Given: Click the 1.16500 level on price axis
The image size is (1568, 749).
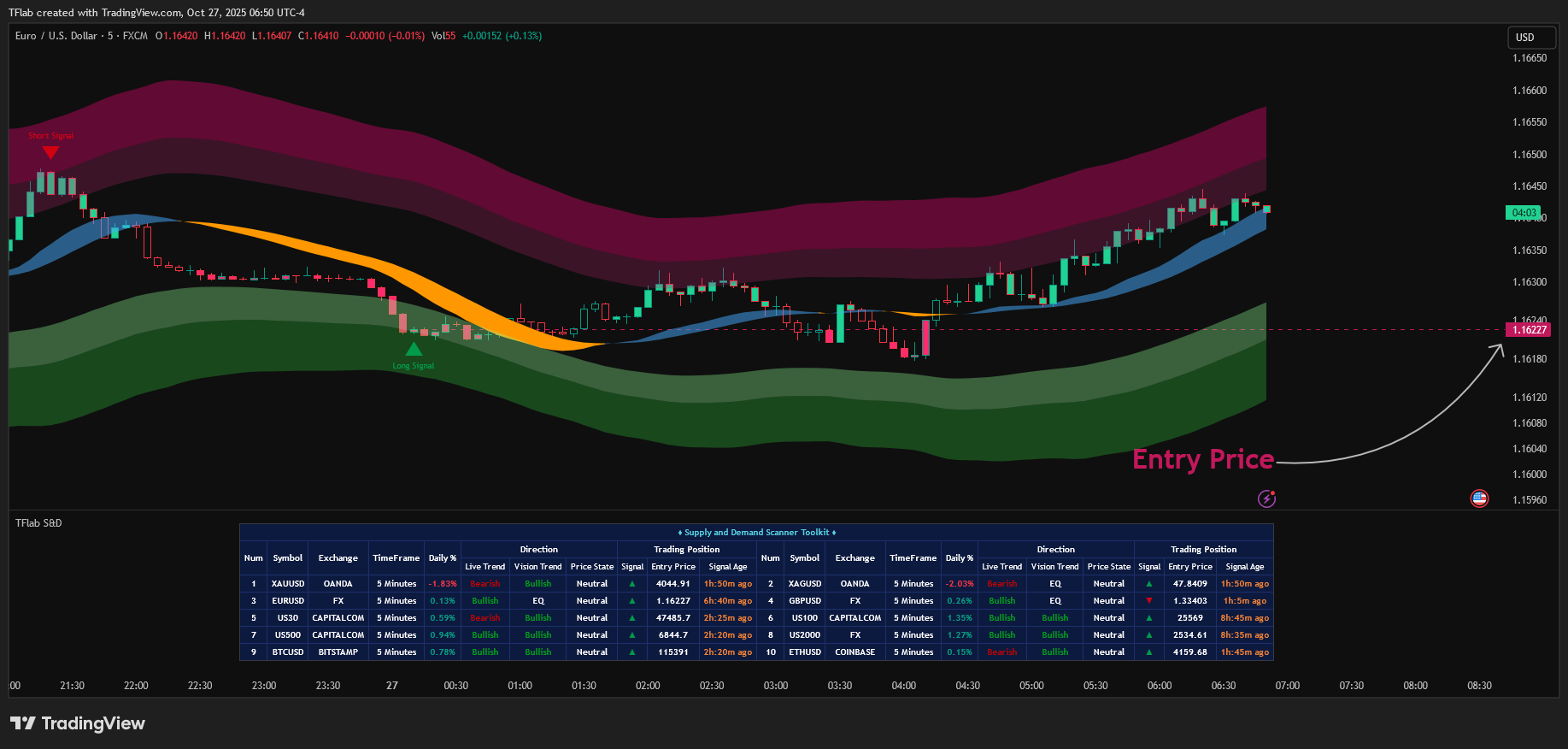Looking at the screenshot, I should click(x=1530, y=155).
